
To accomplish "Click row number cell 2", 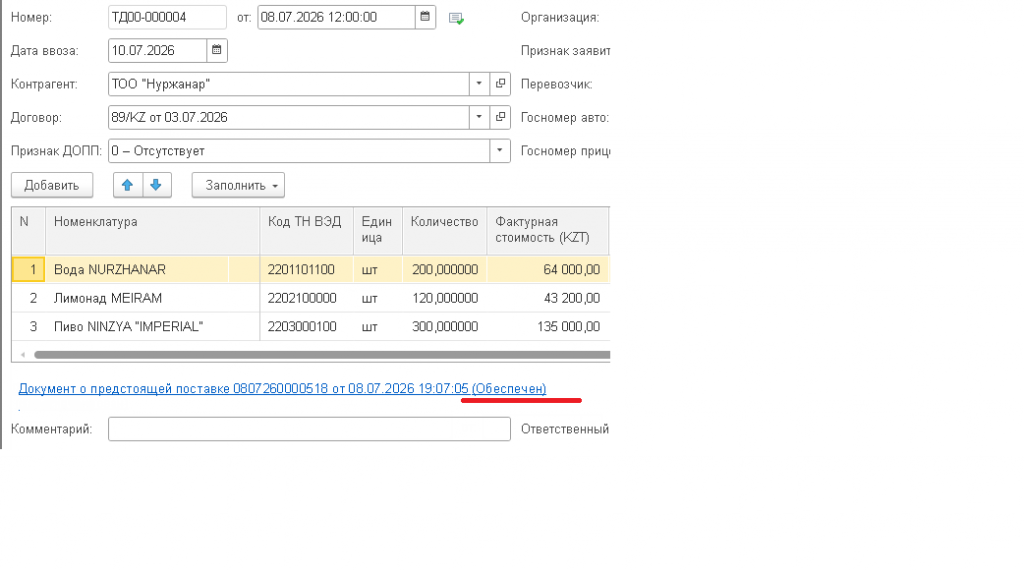I will tap(28, 298).
